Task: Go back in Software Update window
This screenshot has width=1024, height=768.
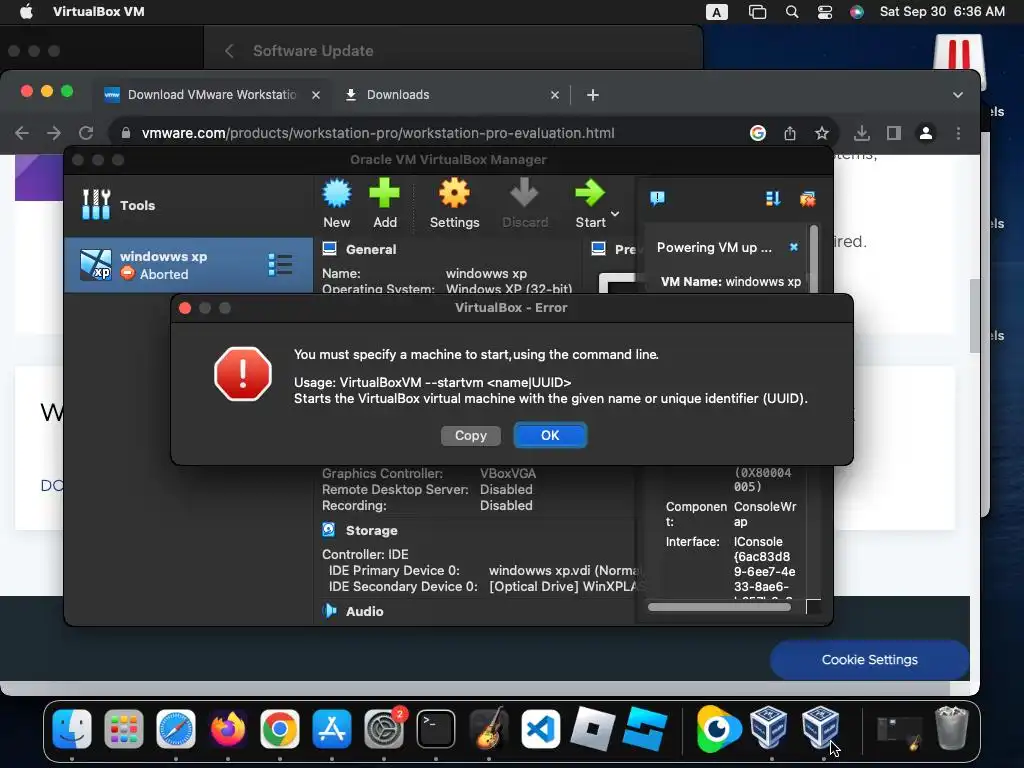Action: [x=229, y=51]
